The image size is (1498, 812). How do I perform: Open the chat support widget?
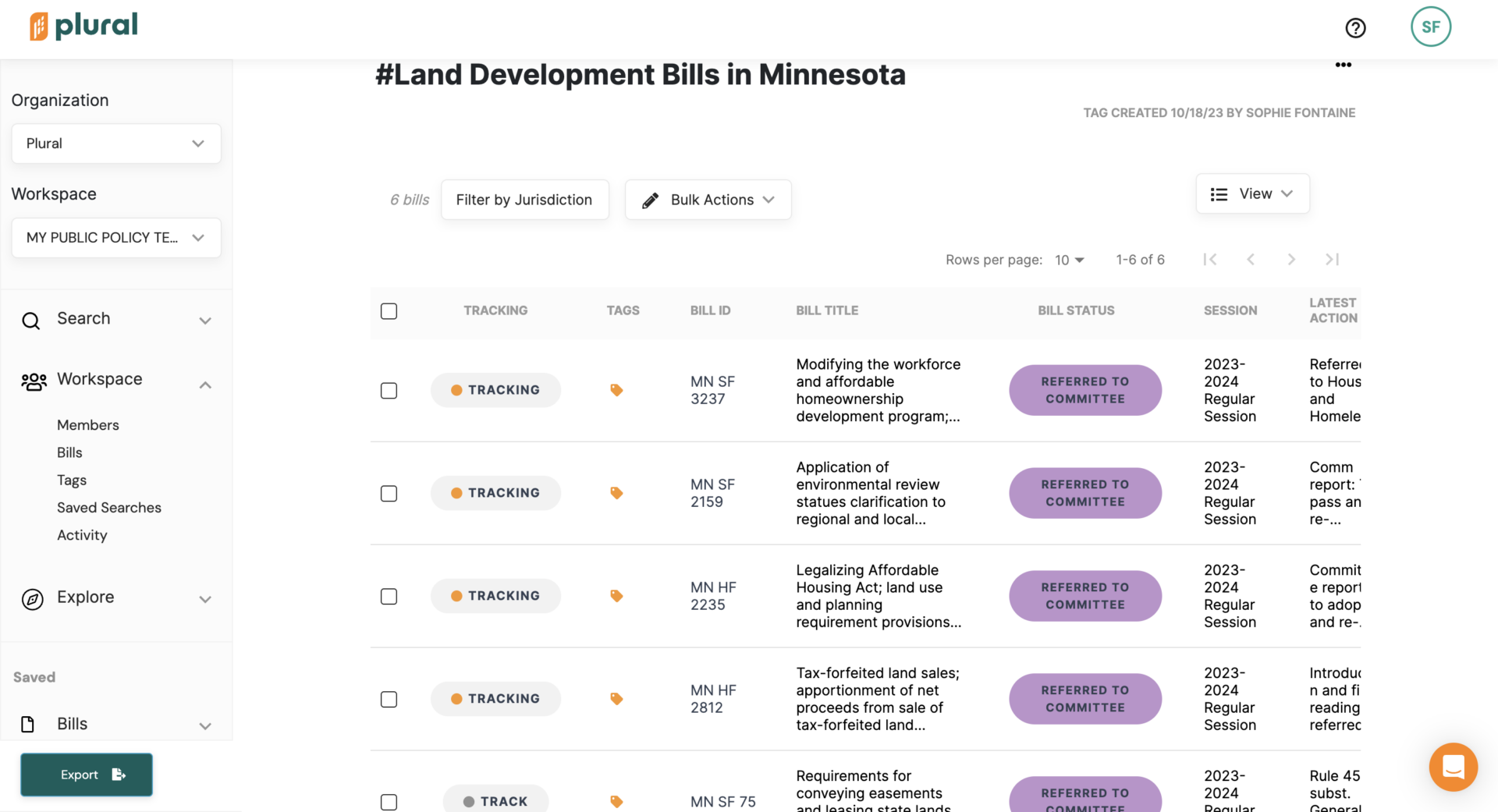coord(1453,767)
